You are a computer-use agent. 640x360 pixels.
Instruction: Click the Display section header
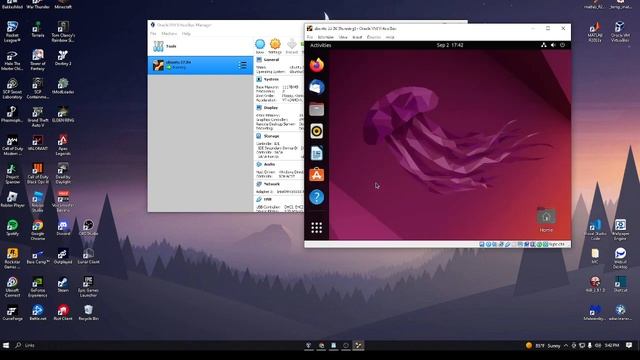pyautogui.click(x=271, y=108)
